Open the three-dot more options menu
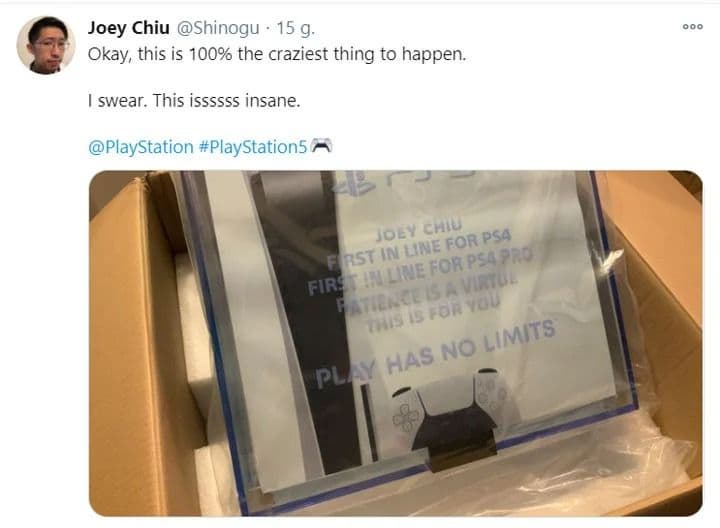This screenshot has height=528, width=720. (x=692, y=27)
